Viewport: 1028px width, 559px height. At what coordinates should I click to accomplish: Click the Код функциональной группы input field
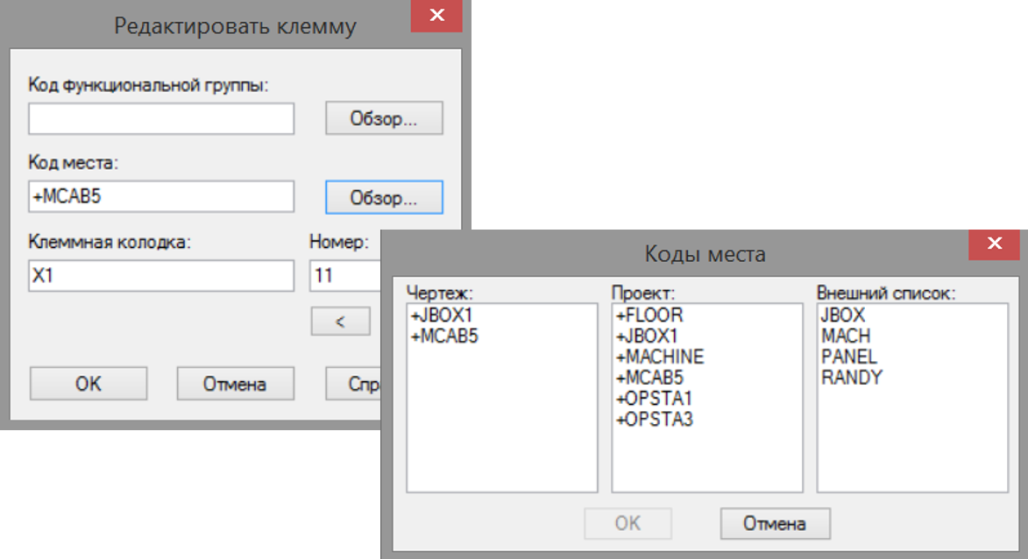(161, 119)
